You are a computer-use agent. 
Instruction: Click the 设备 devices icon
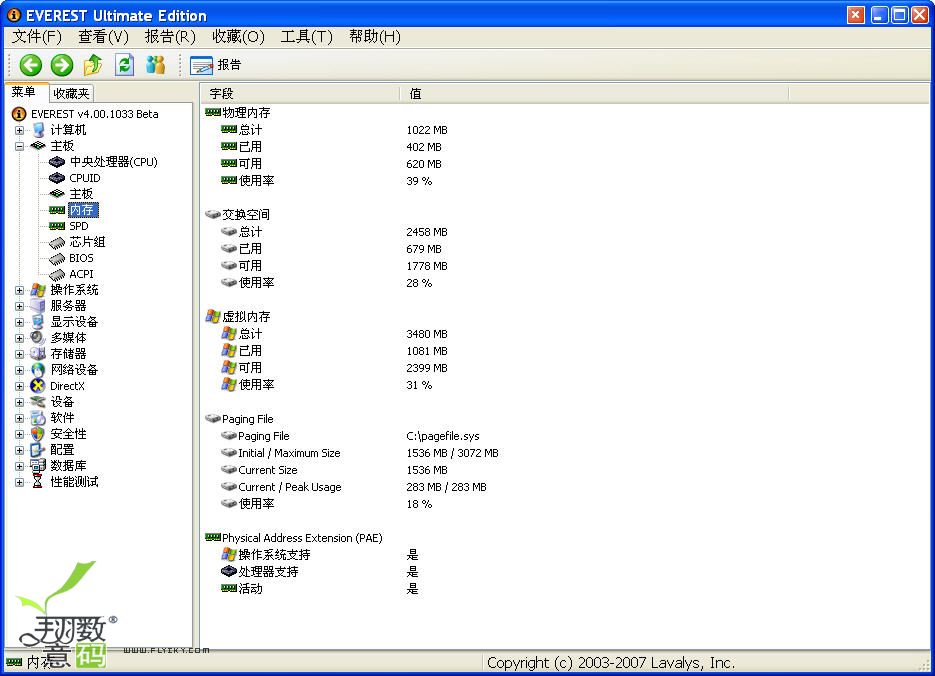(x=38, y=402)
